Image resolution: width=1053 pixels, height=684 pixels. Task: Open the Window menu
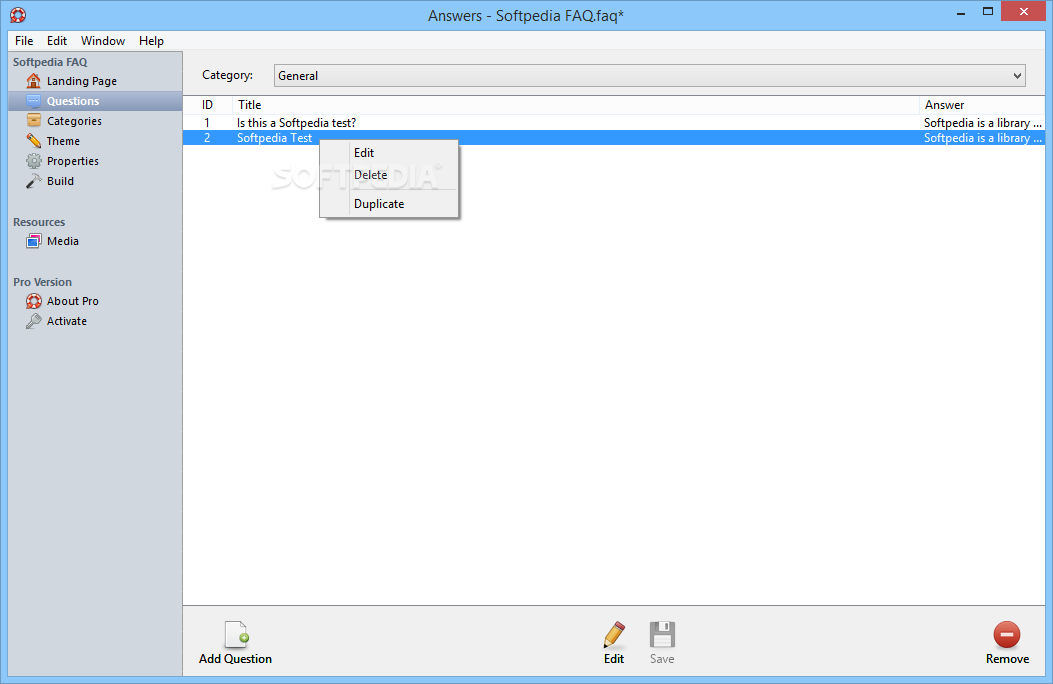pyautogui.click(x=103, y=41)
